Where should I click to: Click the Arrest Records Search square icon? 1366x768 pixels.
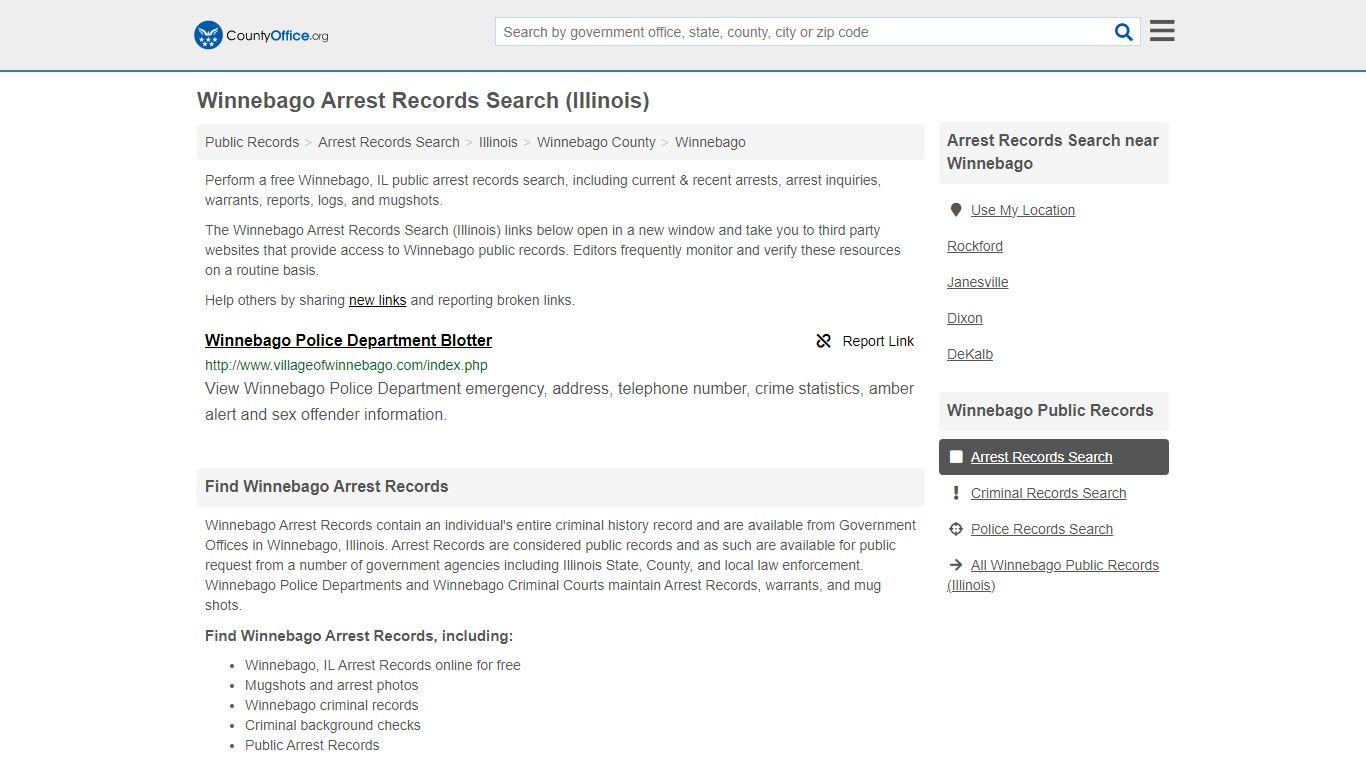pyautogui.click(x=956, y=457)
